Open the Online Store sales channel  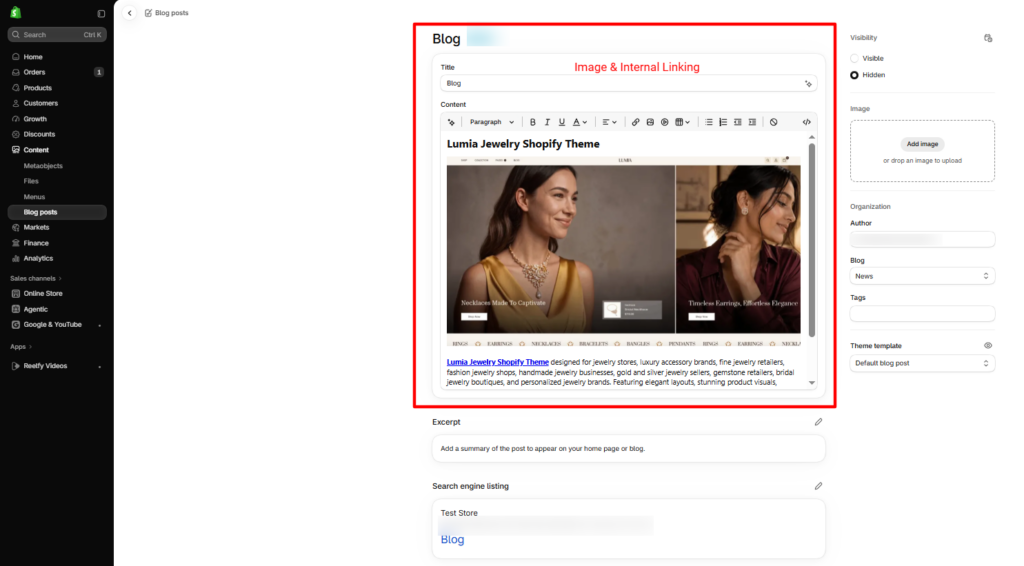pos(57,294)
